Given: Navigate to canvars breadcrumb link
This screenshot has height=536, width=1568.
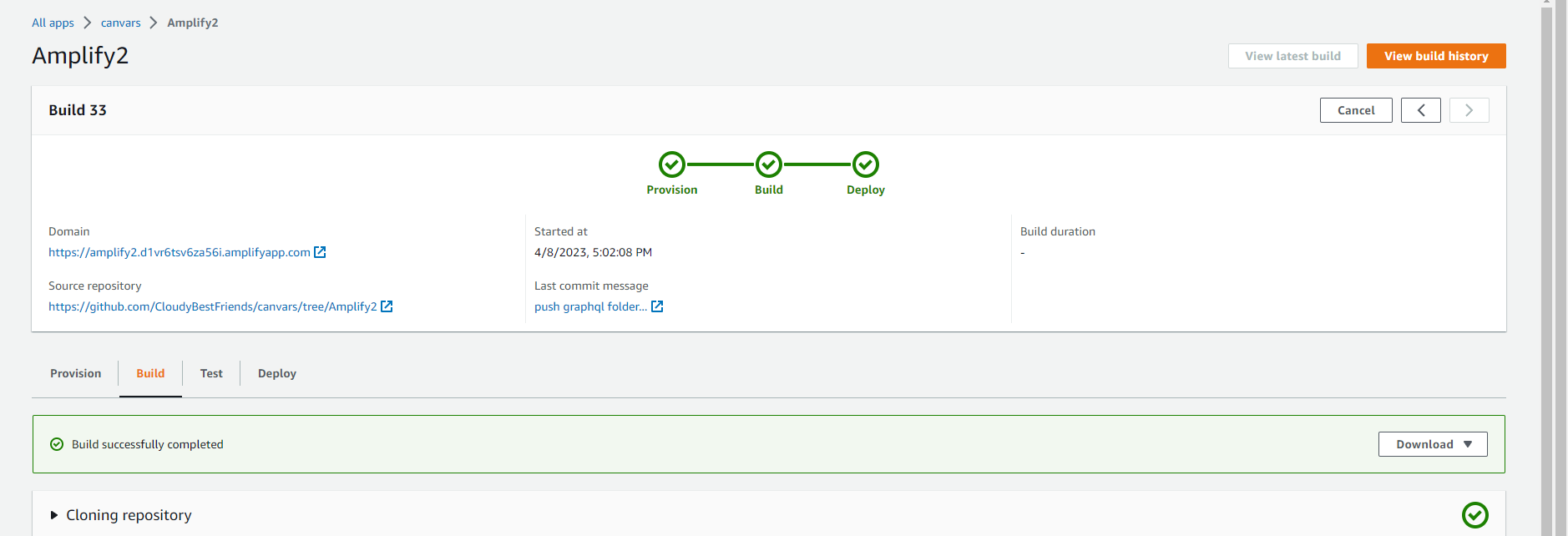Looking at the screenshot, I should [120, 23].
